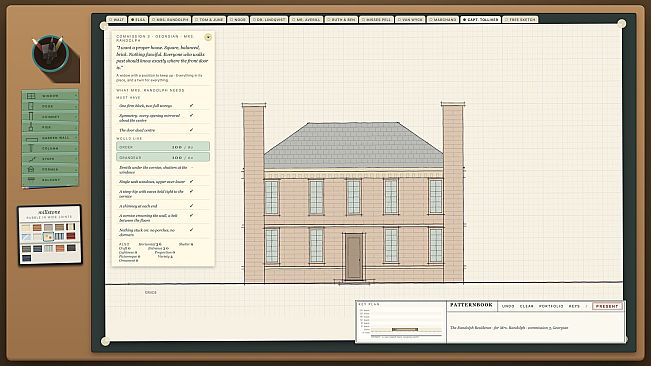Open the Van Wyck tab
This screenshot has height=366, width=651.
click(x=410, y=20)
